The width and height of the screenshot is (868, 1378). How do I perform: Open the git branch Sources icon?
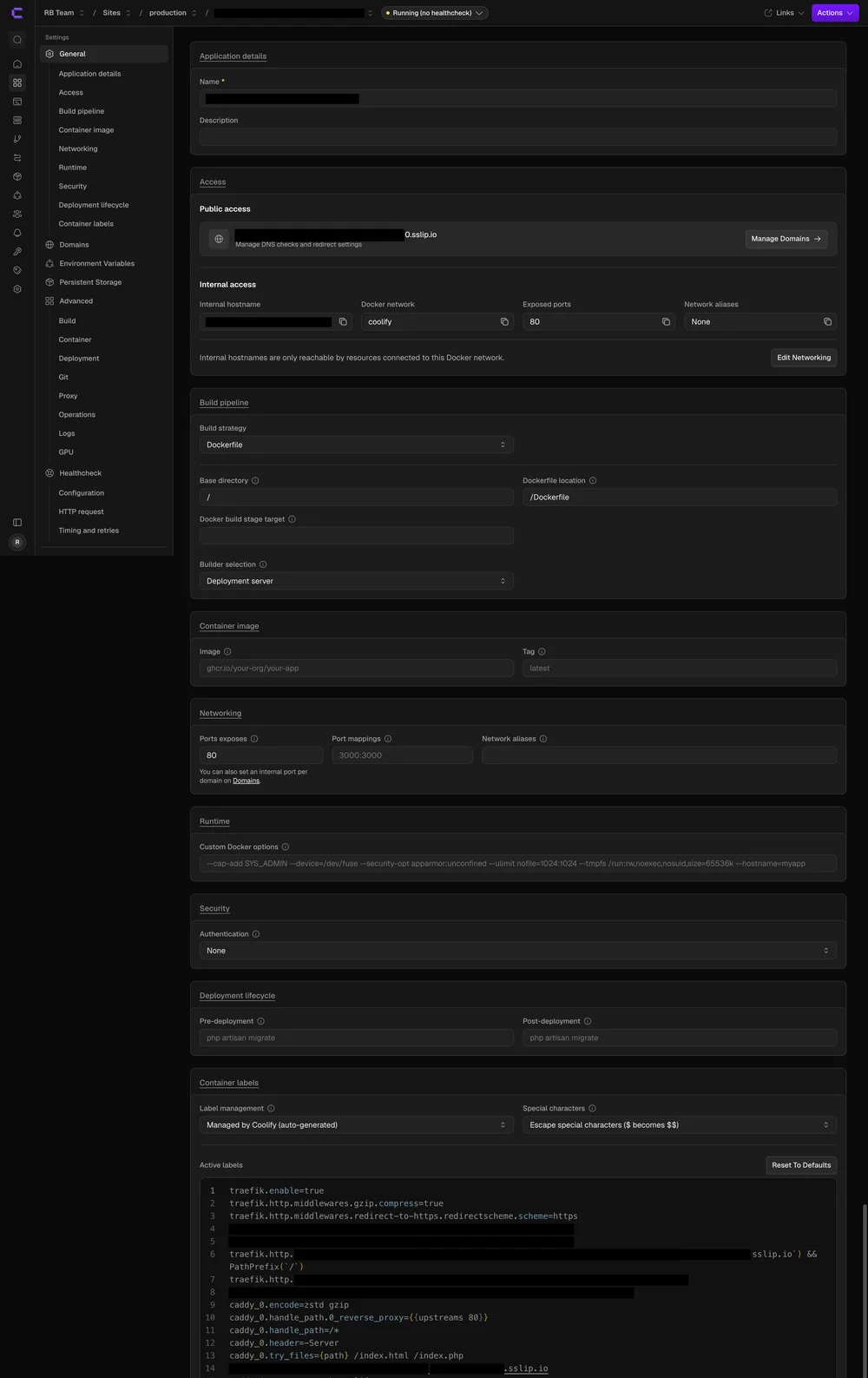[17, 139]
